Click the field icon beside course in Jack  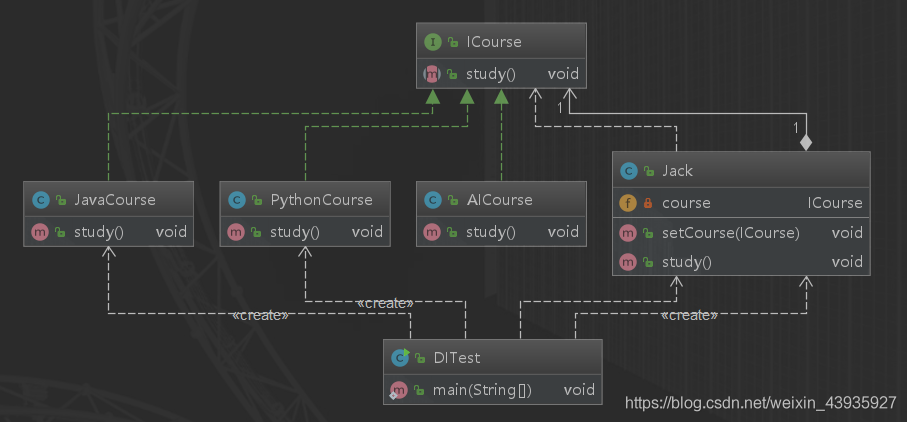click(627, 202)
